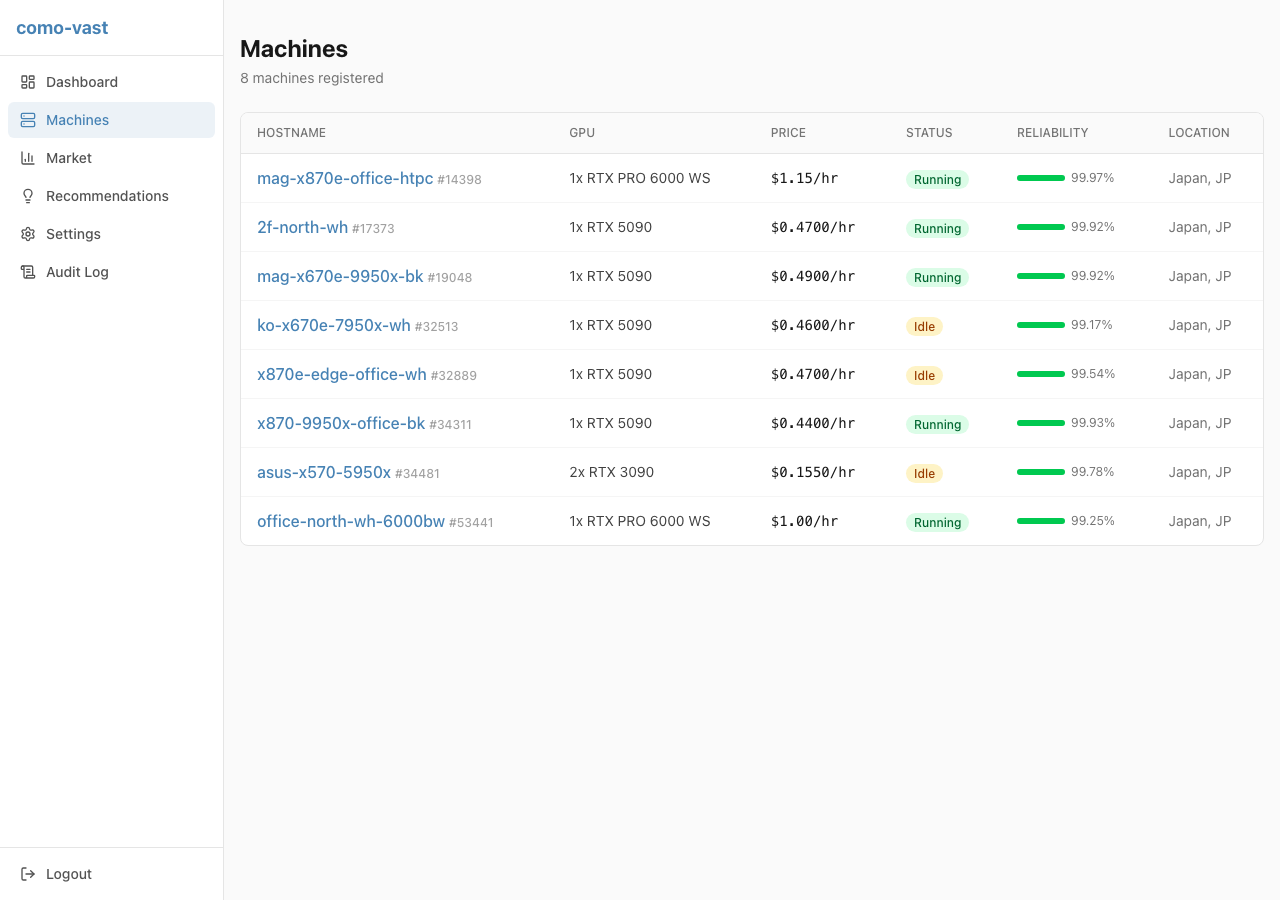This screenshot has width=1280, height=900.
Task: Click the 99.54% reliability value
Action: click(x=1093, y=374)
